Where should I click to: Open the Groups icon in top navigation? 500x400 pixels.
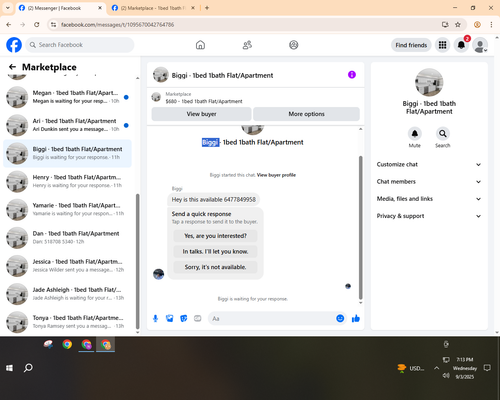click(x=294, y=45)
